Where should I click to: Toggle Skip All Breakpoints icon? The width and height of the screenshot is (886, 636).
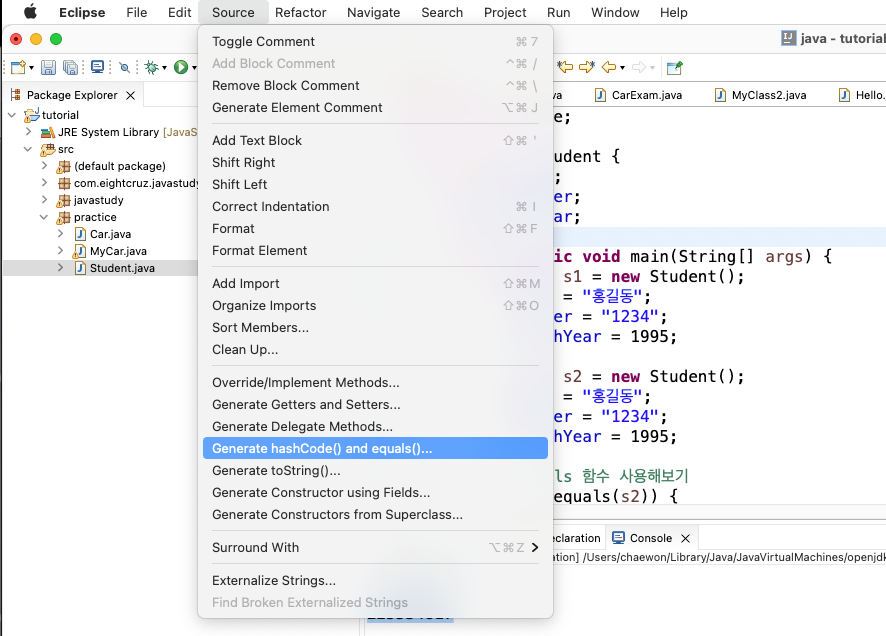pyautogui.click(x=124, y=68)
